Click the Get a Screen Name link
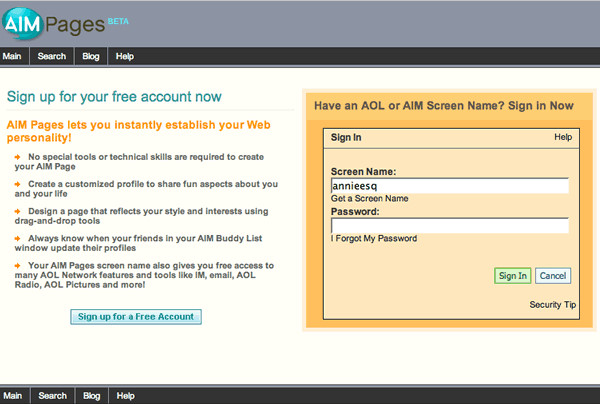Screen dimensions: 600x404 [370, 199]
